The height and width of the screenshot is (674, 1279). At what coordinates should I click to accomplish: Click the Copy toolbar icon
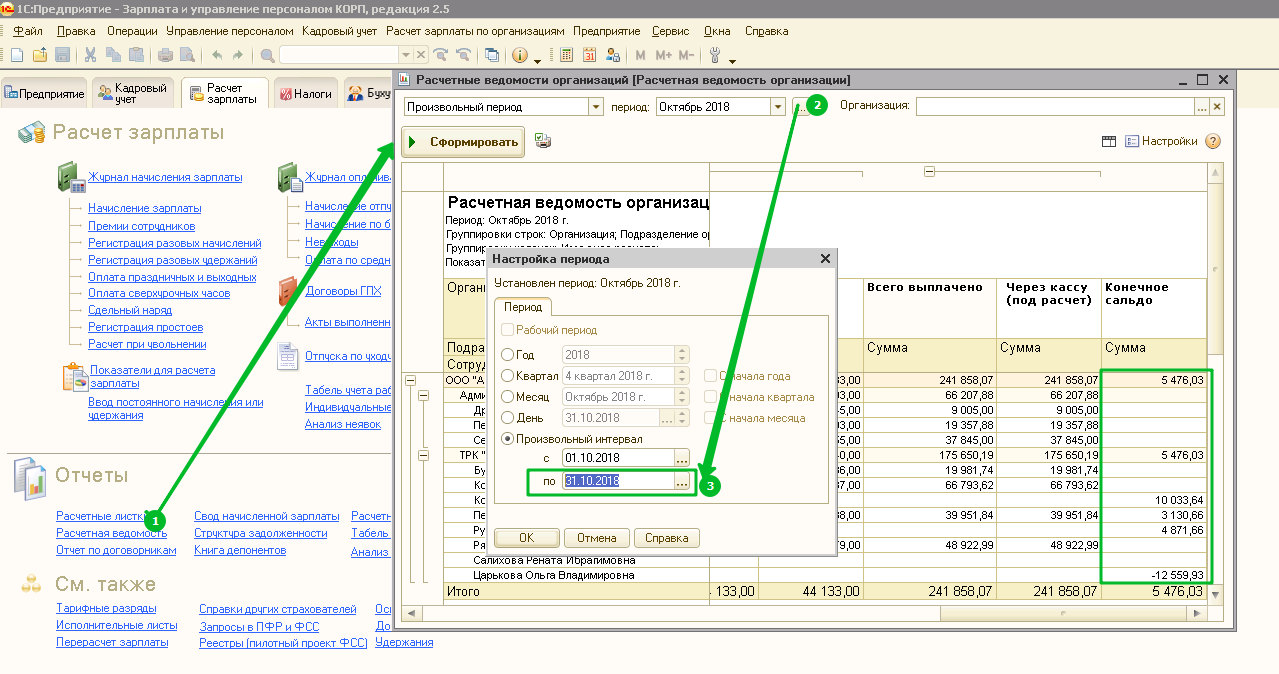click(x=112, y=54)
